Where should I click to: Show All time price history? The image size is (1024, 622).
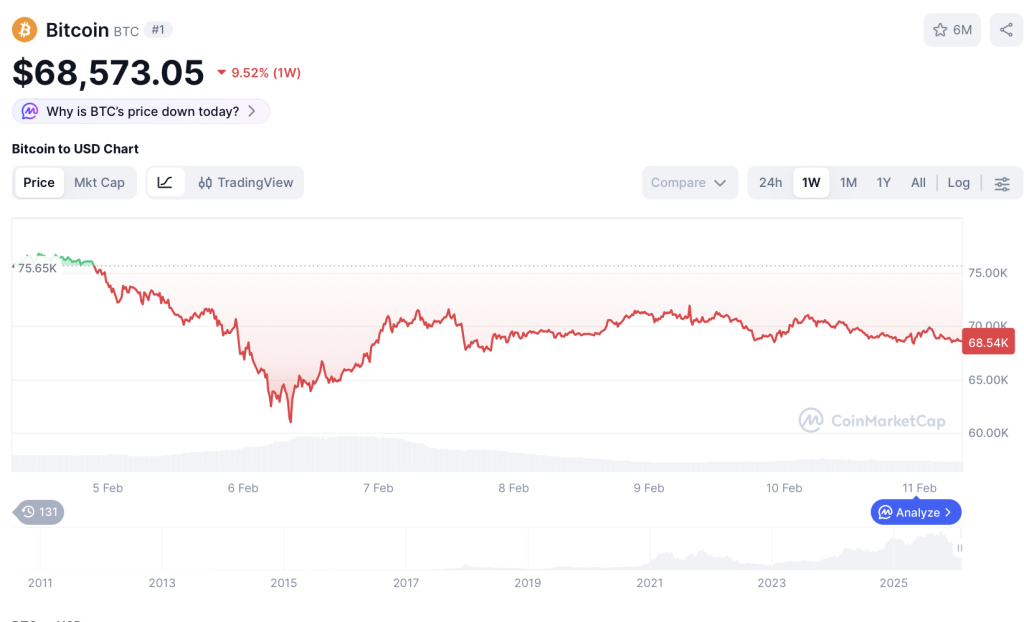click(918, 183)
